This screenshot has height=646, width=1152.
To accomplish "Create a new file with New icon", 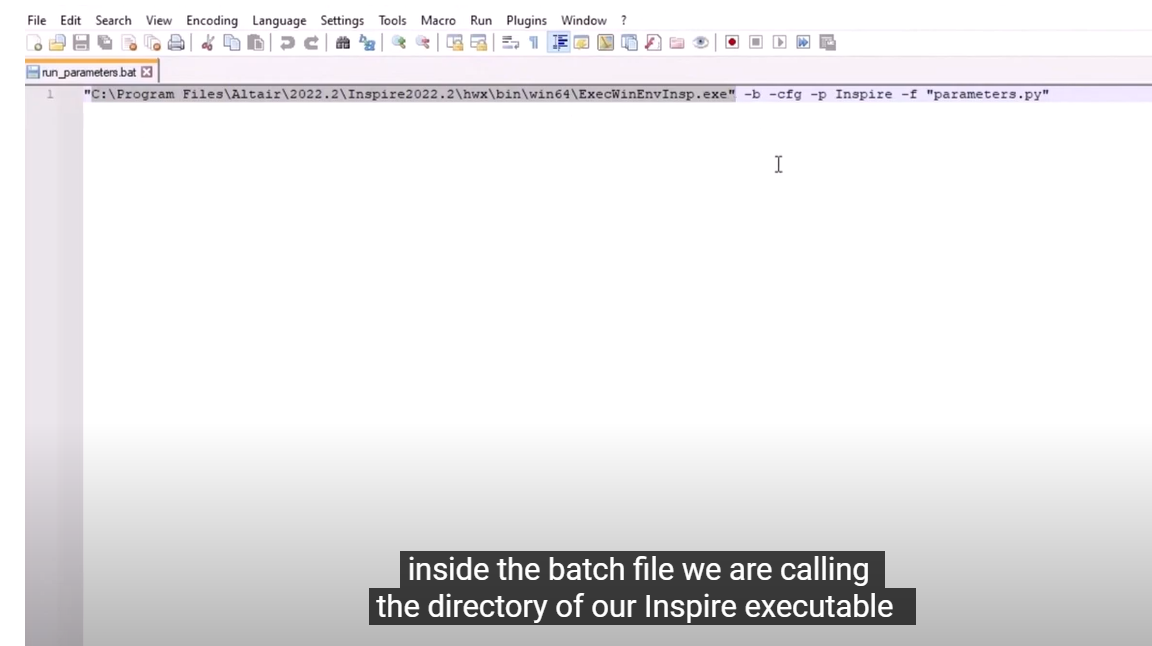I will [x=34, y=43].
